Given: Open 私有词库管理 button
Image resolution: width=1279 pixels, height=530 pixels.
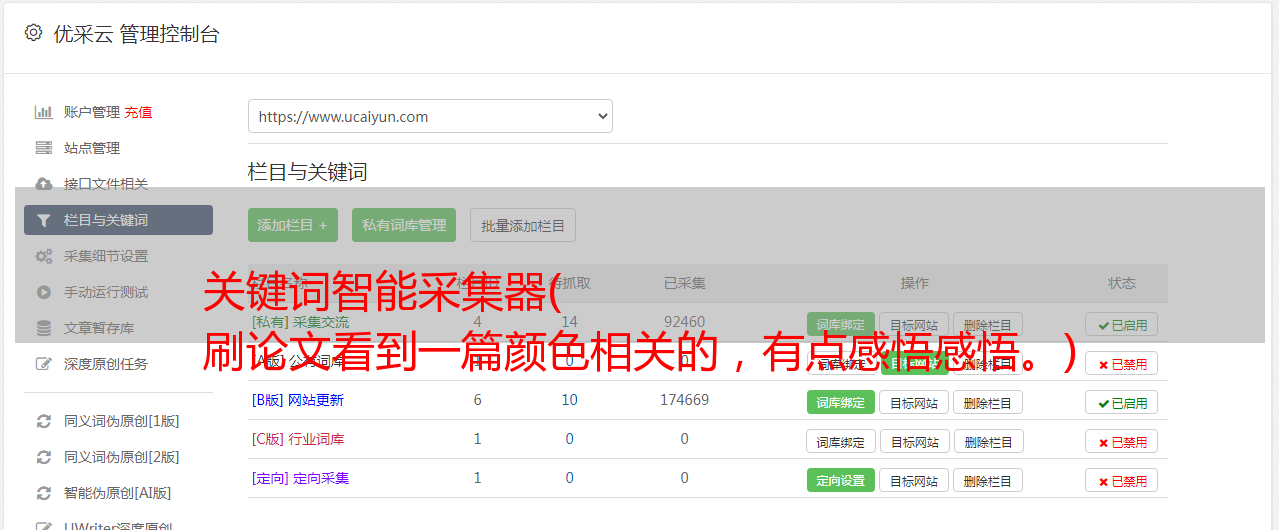Looking at the screenshot, I should tap(404, 225).
